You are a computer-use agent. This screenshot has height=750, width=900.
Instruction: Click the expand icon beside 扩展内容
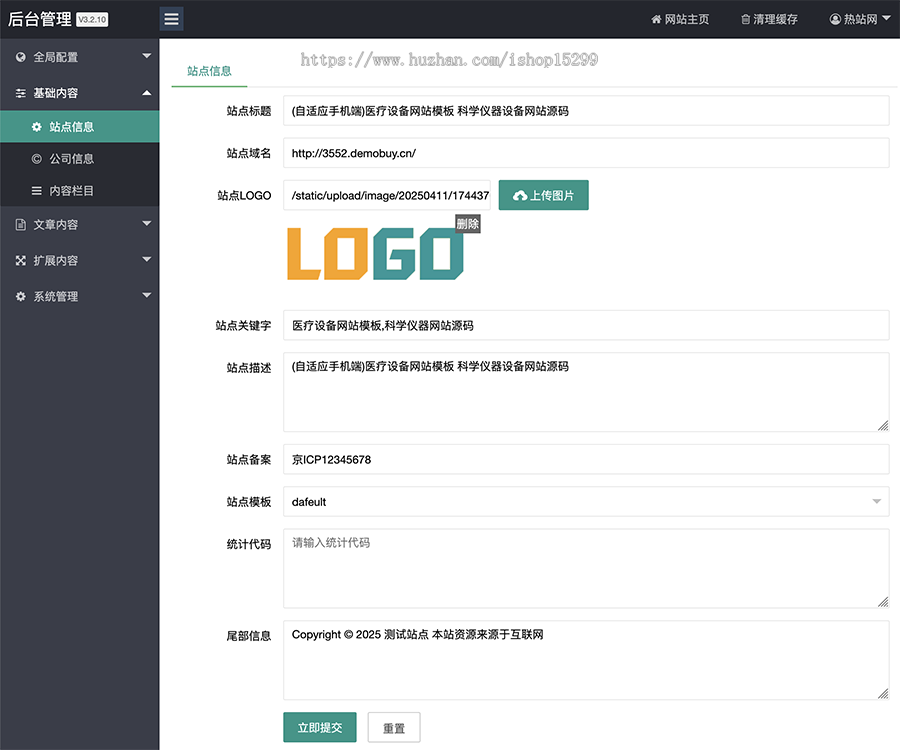(21, 261)
